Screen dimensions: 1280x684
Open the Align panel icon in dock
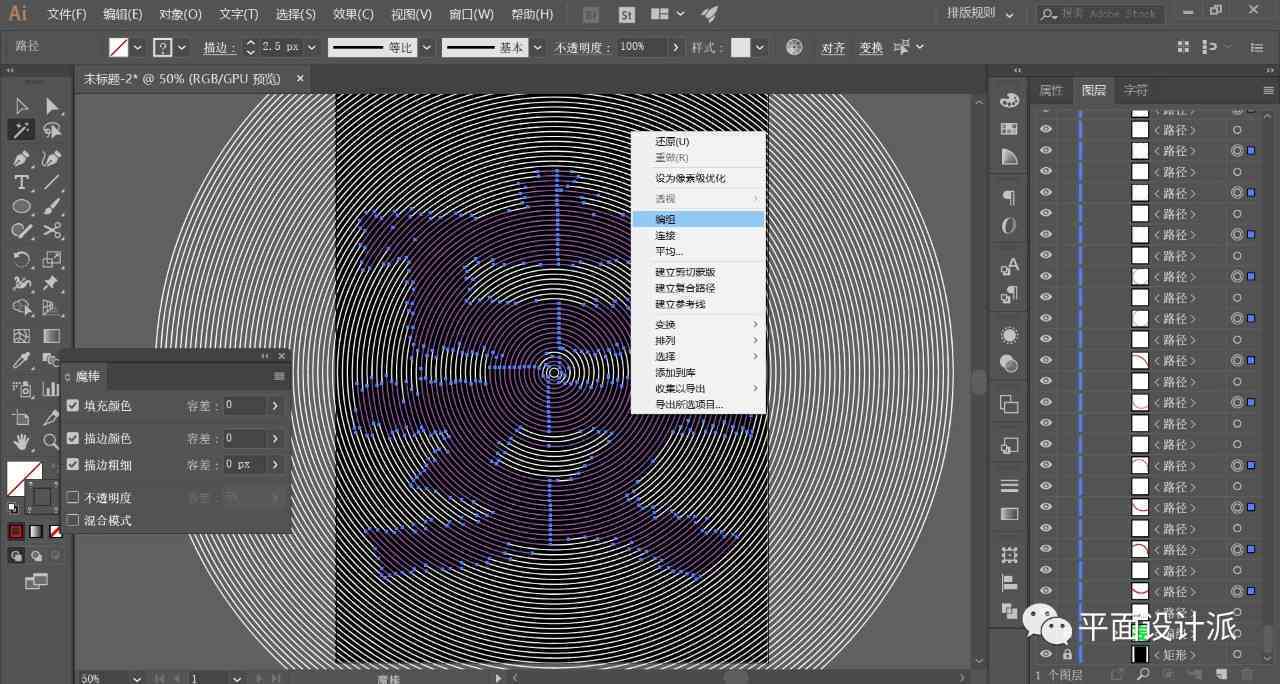coord(1009,583)
